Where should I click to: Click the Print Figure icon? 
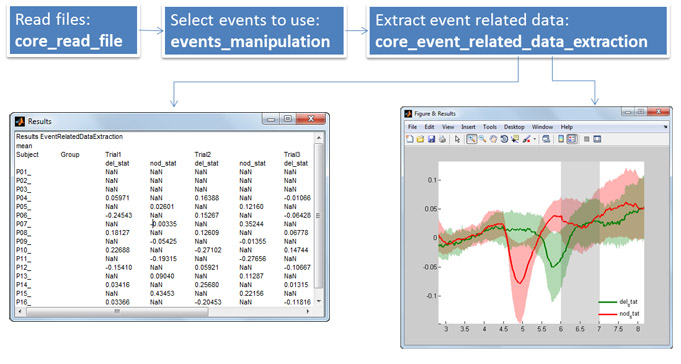(442, 139)
